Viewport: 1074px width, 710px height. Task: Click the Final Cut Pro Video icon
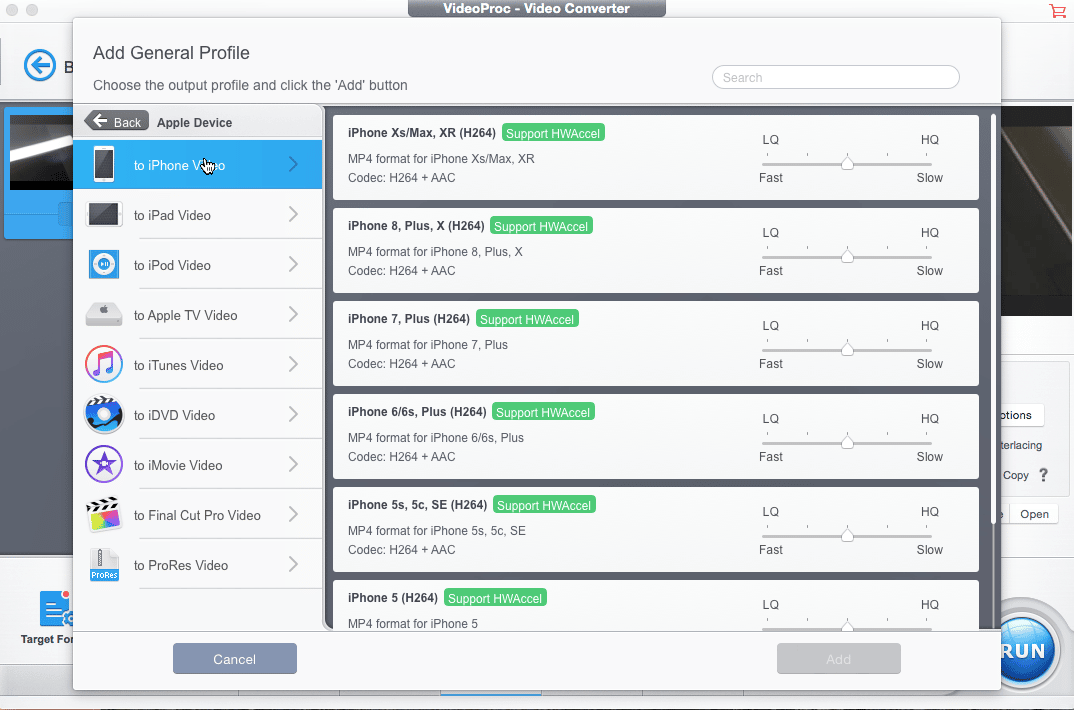coord(104,513)
